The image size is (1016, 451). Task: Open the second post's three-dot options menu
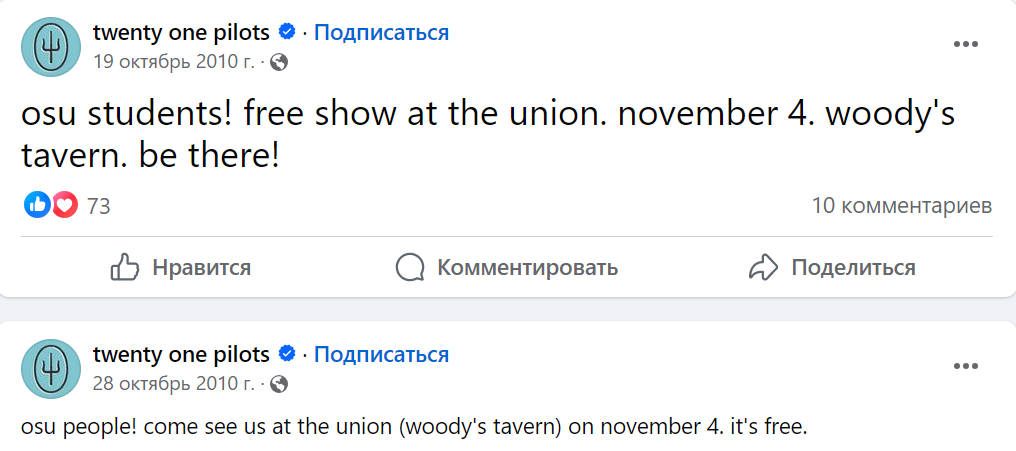point(965,367)
